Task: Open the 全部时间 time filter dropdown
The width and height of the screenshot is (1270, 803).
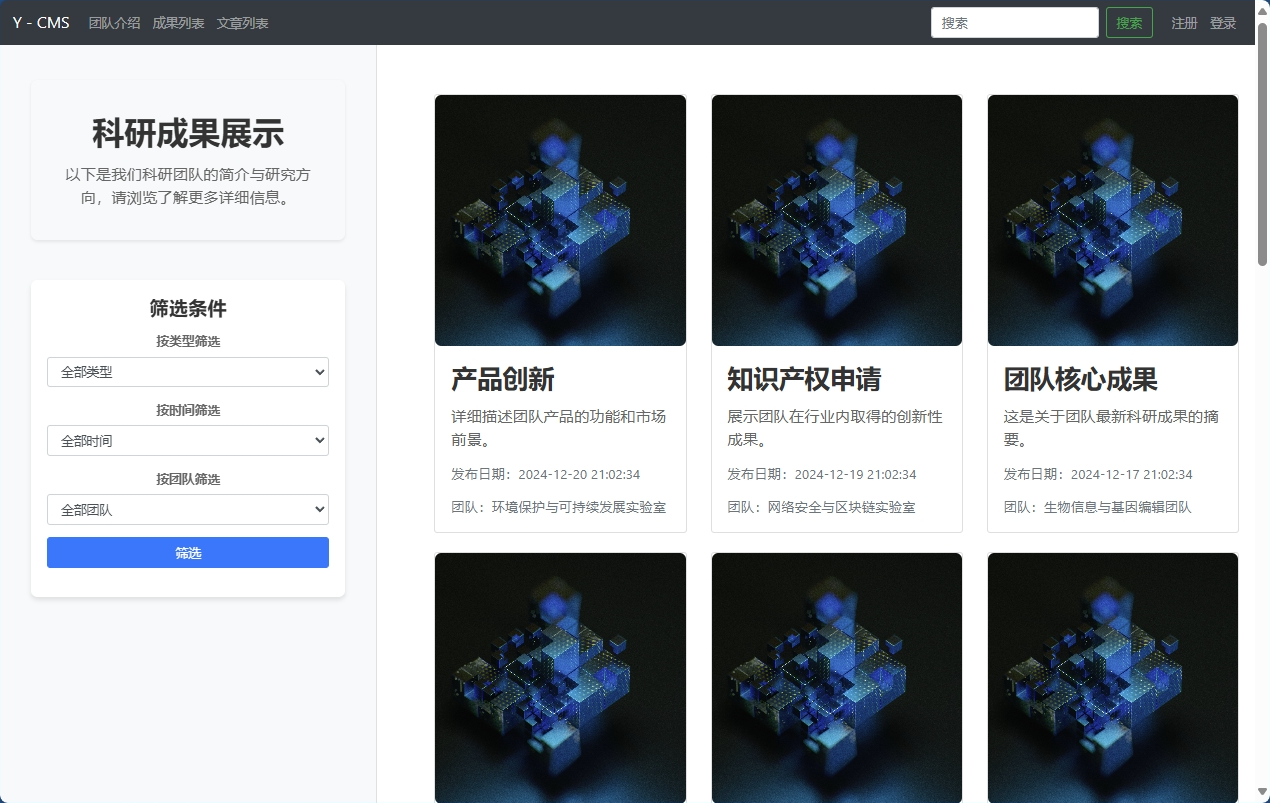Action: (187, 440)
